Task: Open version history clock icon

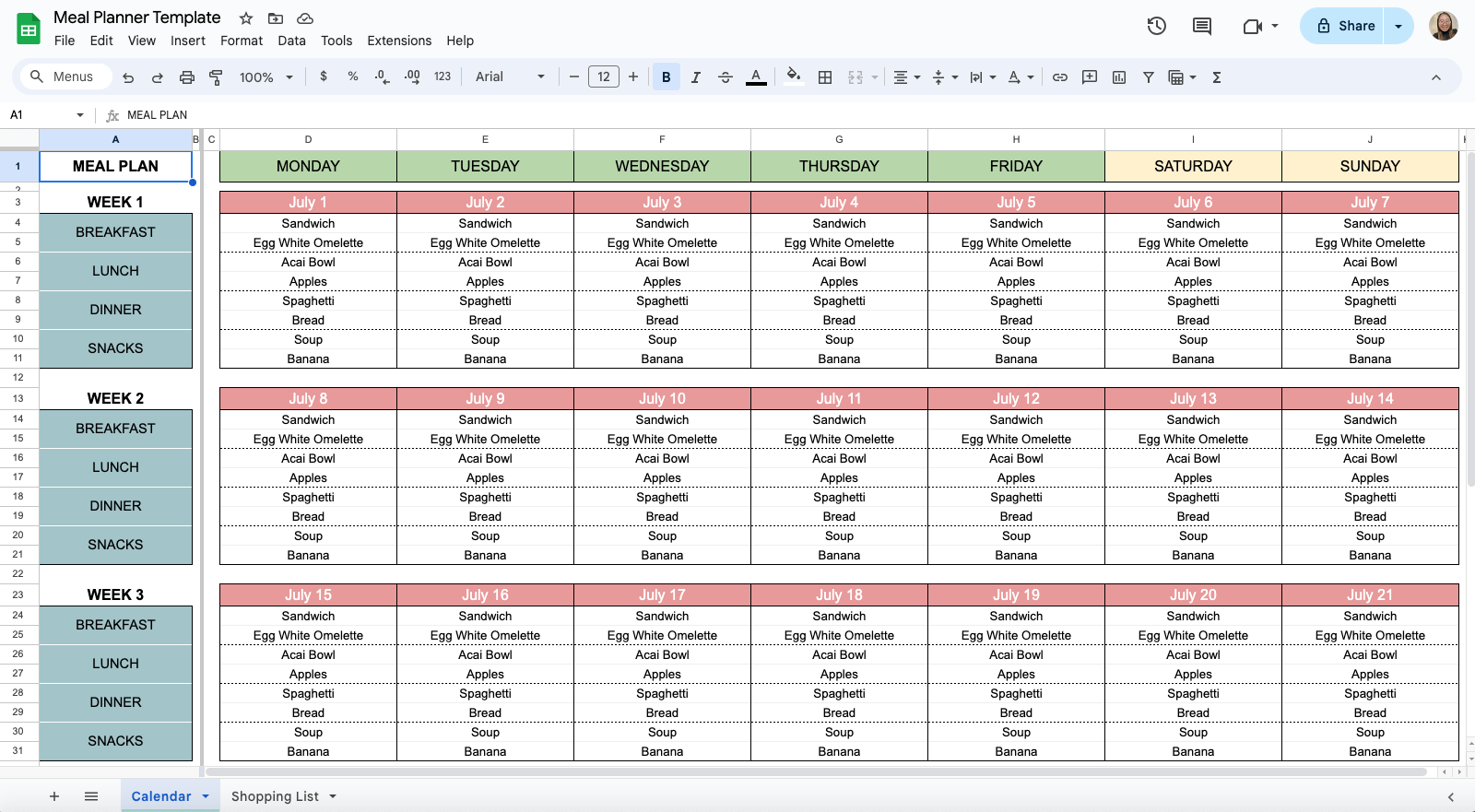Action: 1156,26
